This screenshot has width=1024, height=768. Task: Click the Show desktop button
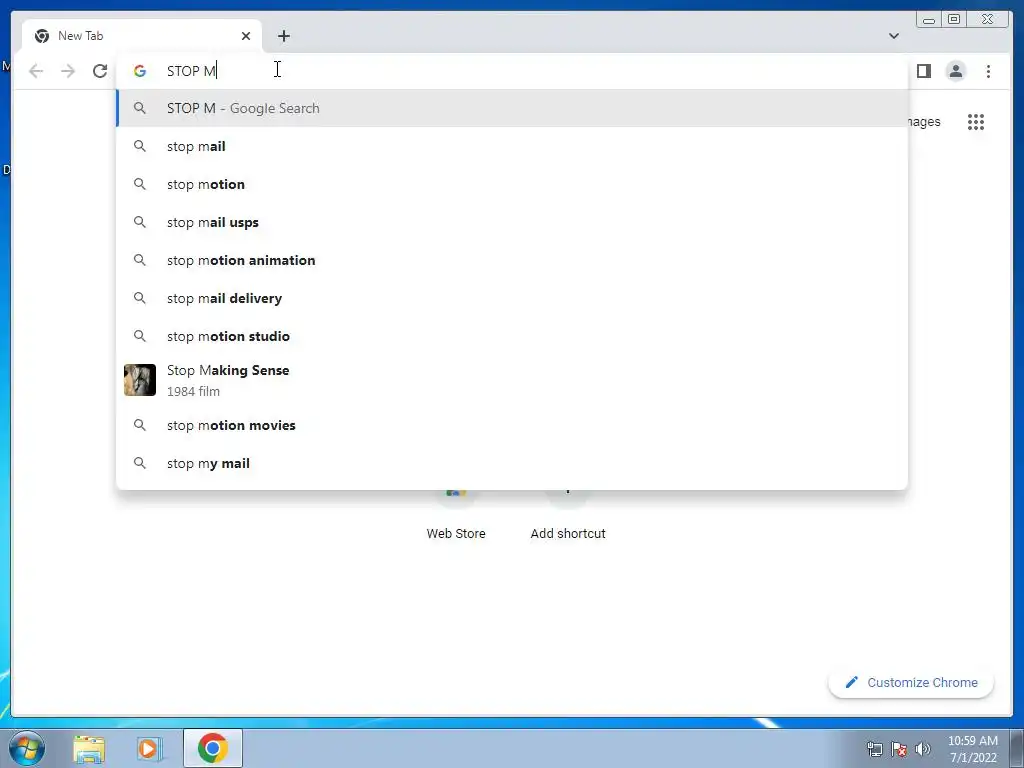coord(1017,748)
